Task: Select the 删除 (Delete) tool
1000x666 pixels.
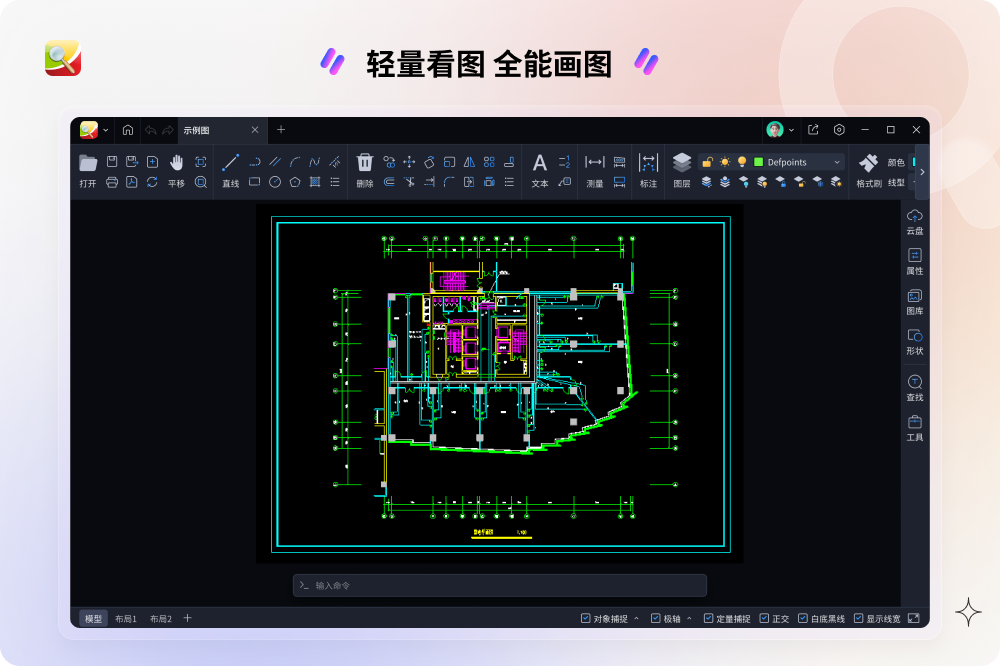Action: [x=365, y=170]
